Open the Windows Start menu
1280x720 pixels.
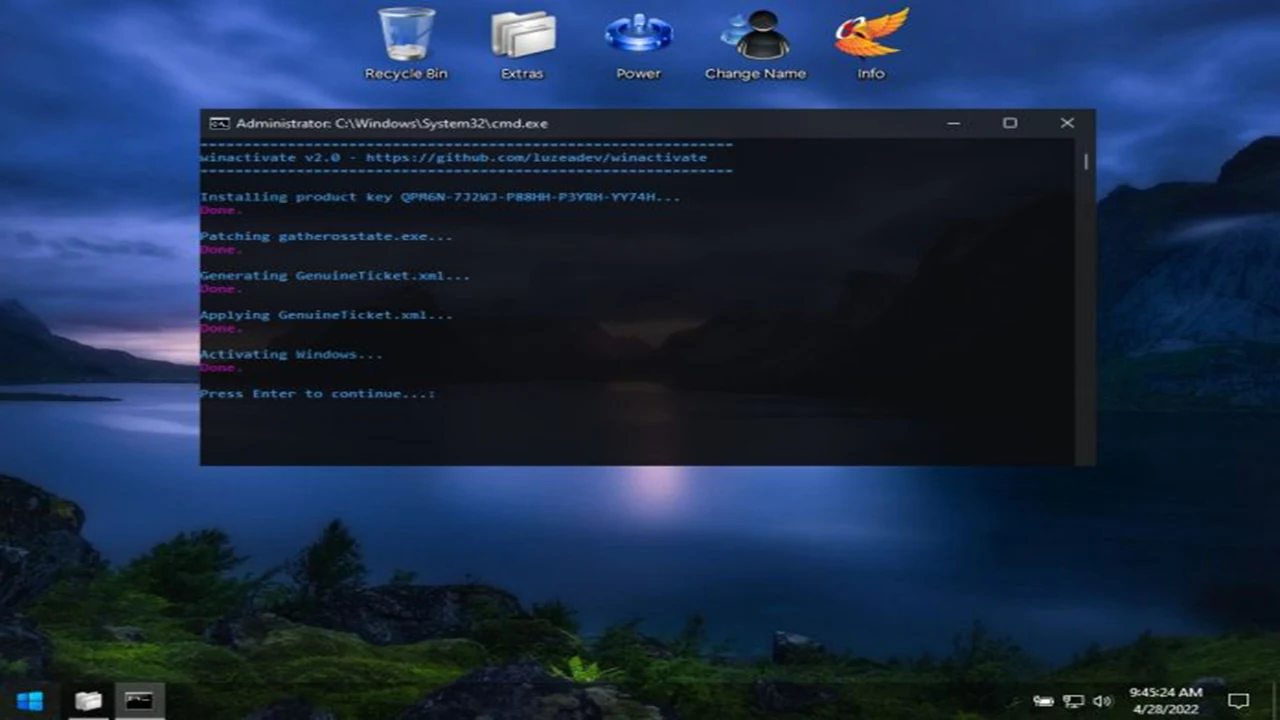[x=30, y=701]
